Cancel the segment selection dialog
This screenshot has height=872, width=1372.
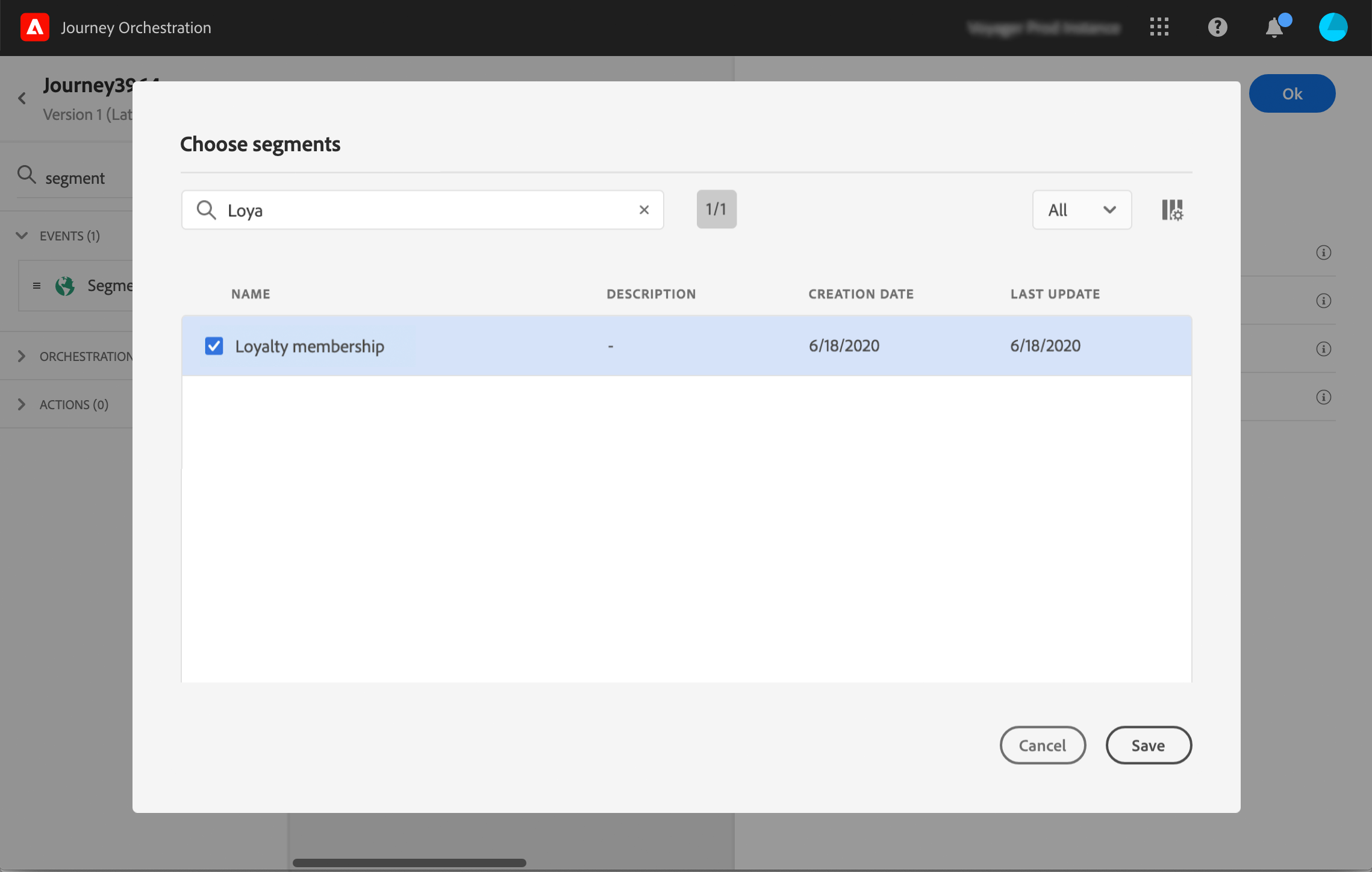pyautogui.click(x=1043, y=745)
